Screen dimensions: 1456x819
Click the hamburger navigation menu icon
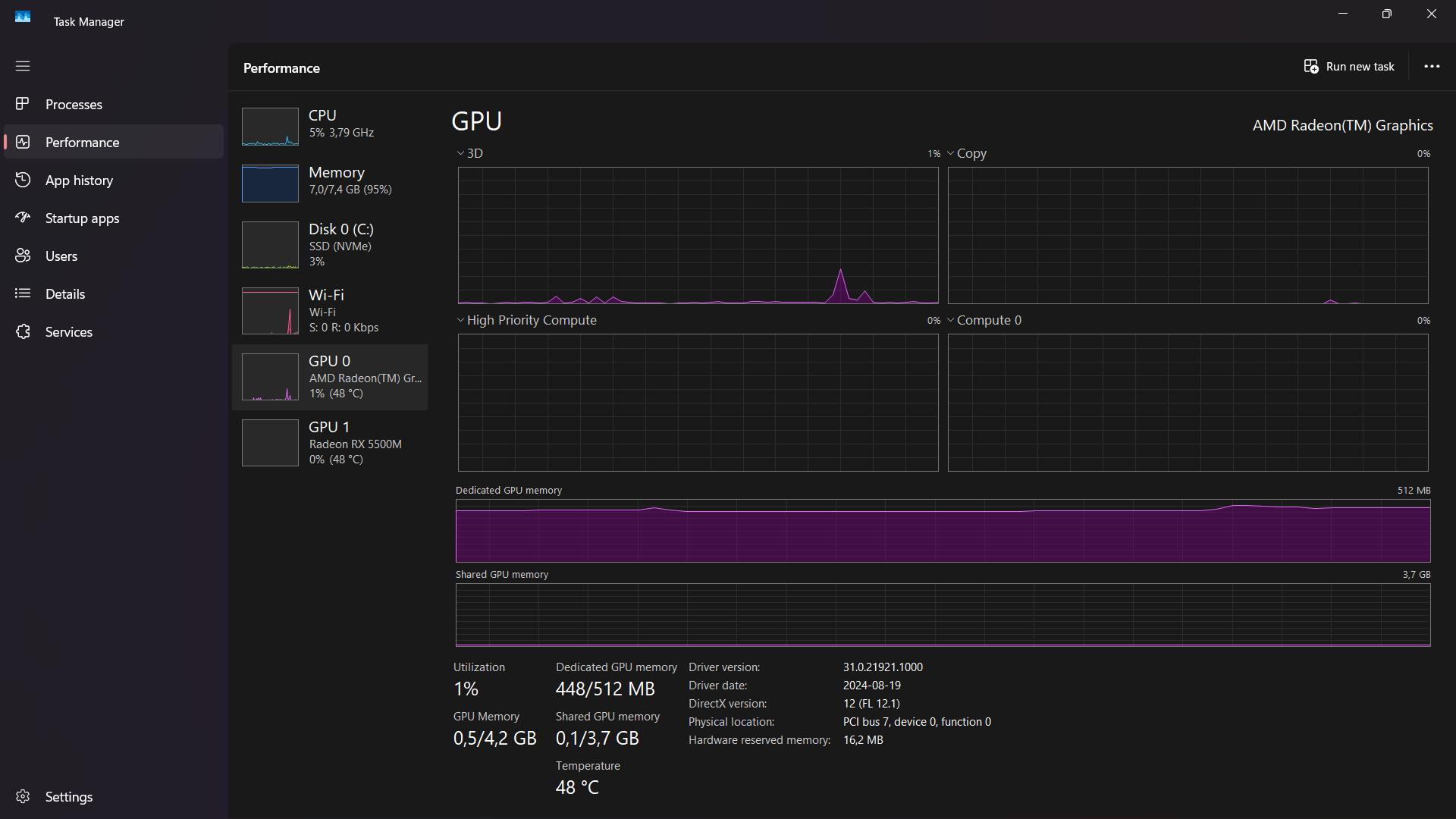tap(23, 66)
